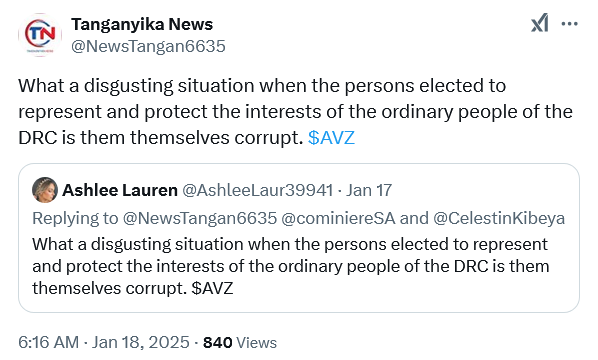Click the Tanganyika News TN logo avatar
Viewport: 598px width, 360px height.
[40, 35]
